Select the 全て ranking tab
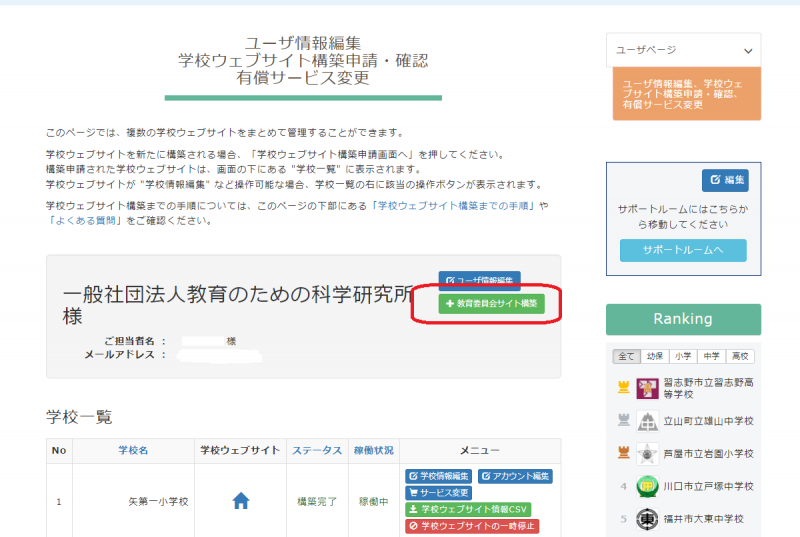Screen dimensions: 800x537 tap(624, 356)
